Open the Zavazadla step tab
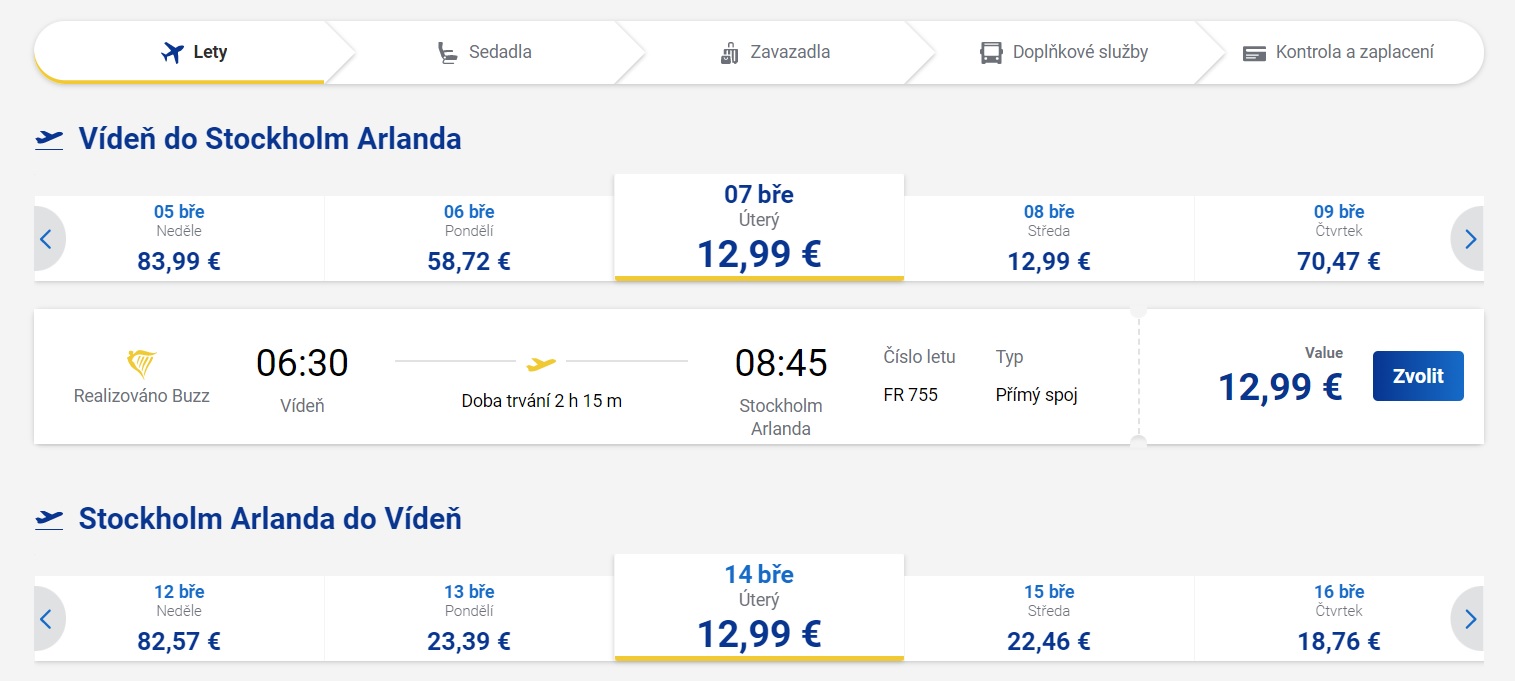Viewport: 1515px width, 681px height. pyautogui.click(x=775, y=52)
